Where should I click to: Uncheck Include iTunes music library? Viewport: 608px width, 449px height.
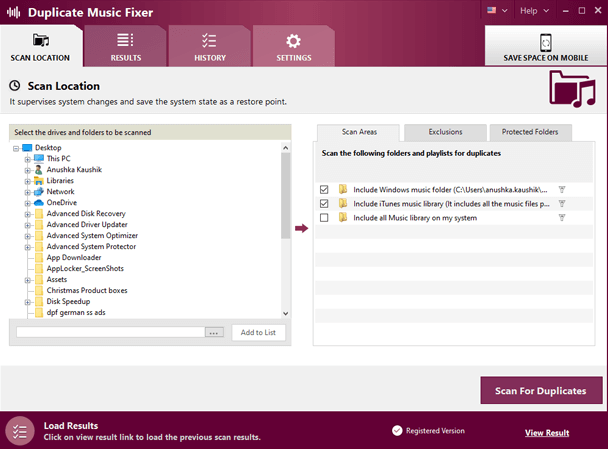pos(324,204)
